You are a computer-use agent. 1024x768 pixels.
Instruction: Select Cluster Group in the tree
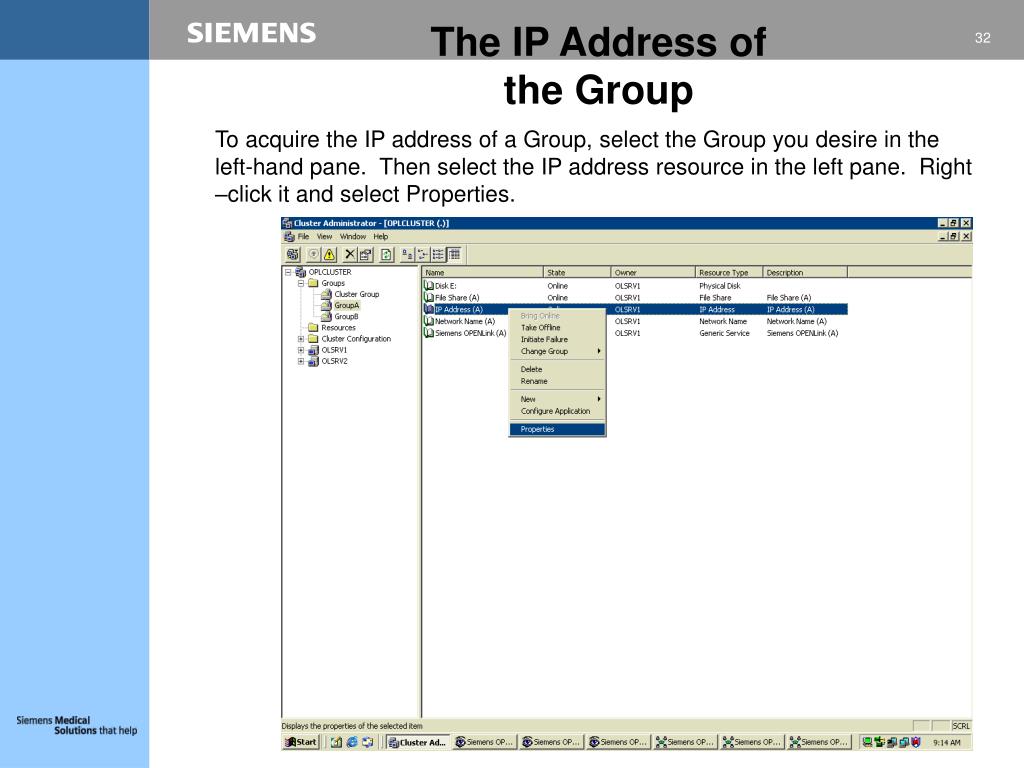(x=357, y=295)
